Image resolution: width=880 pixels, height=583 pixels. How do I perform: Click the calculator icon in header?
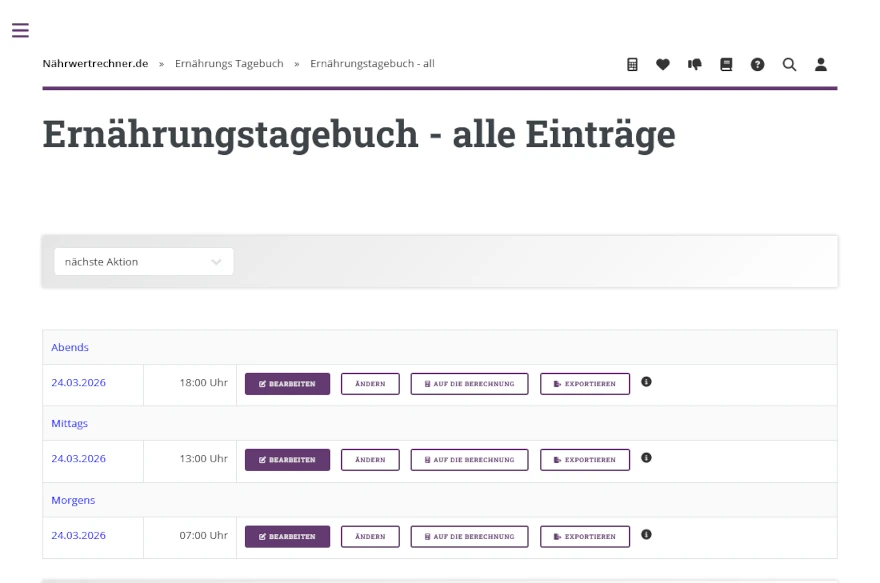point(632,64)
